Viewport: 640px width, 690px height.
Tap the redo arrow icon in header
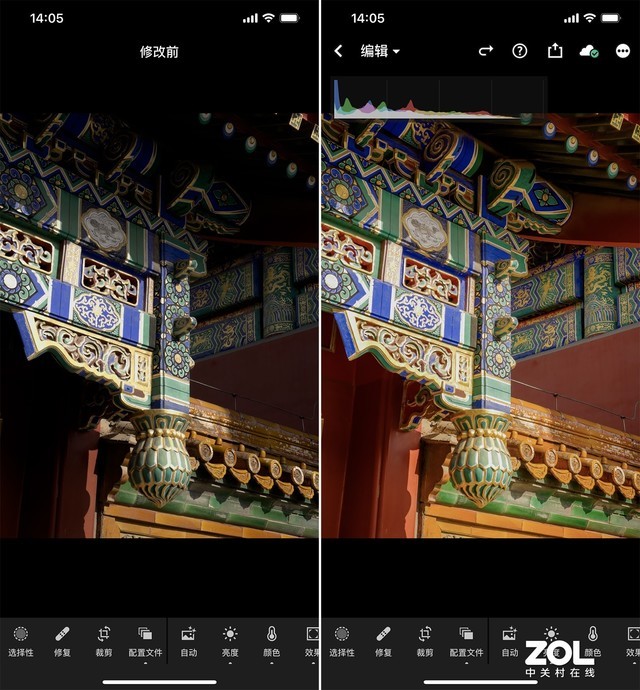486,51
